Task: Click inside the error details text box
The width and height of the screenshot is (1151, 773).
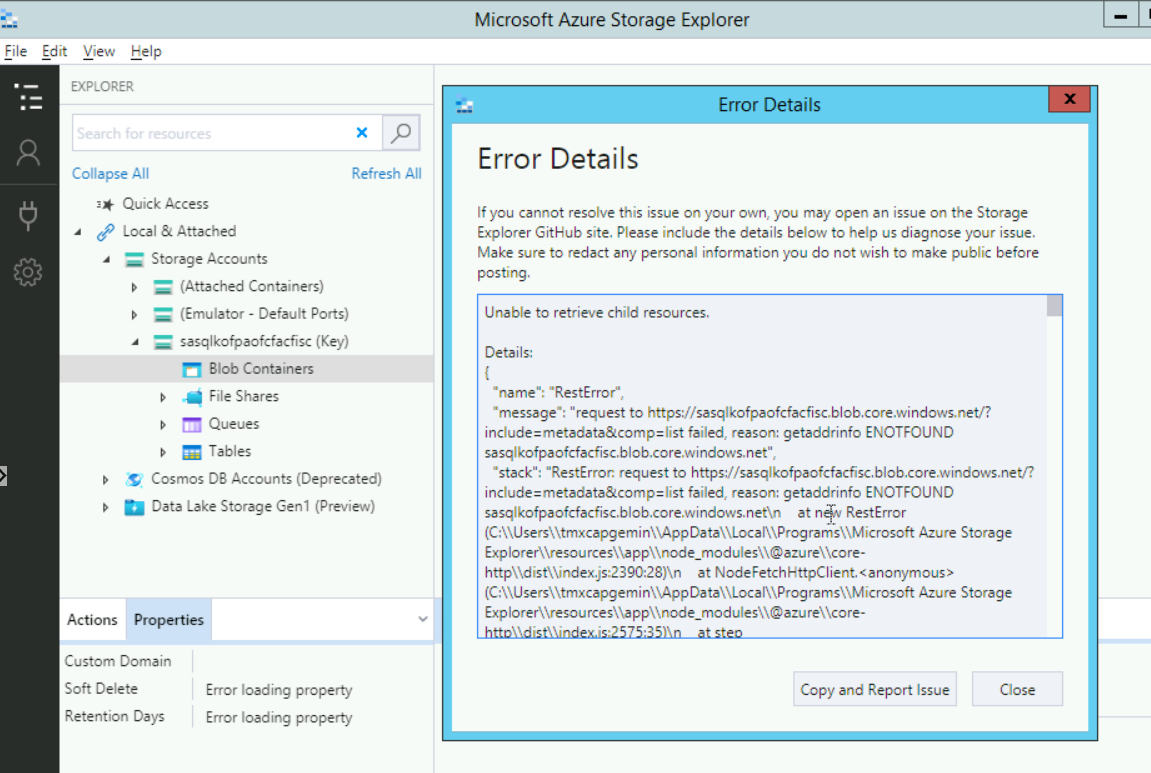Action: [762, 466]
